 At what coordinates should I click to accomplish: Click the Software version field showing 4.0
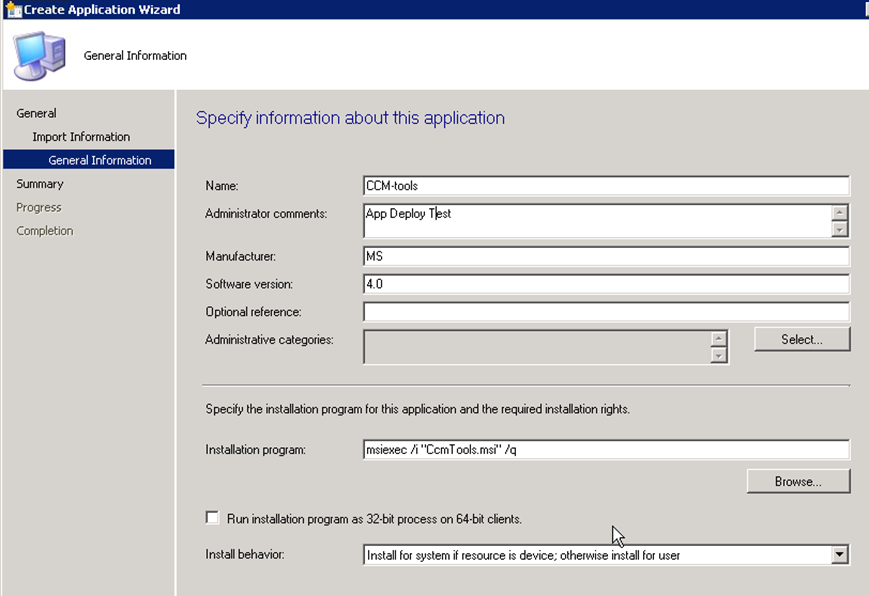coord(606,284)
